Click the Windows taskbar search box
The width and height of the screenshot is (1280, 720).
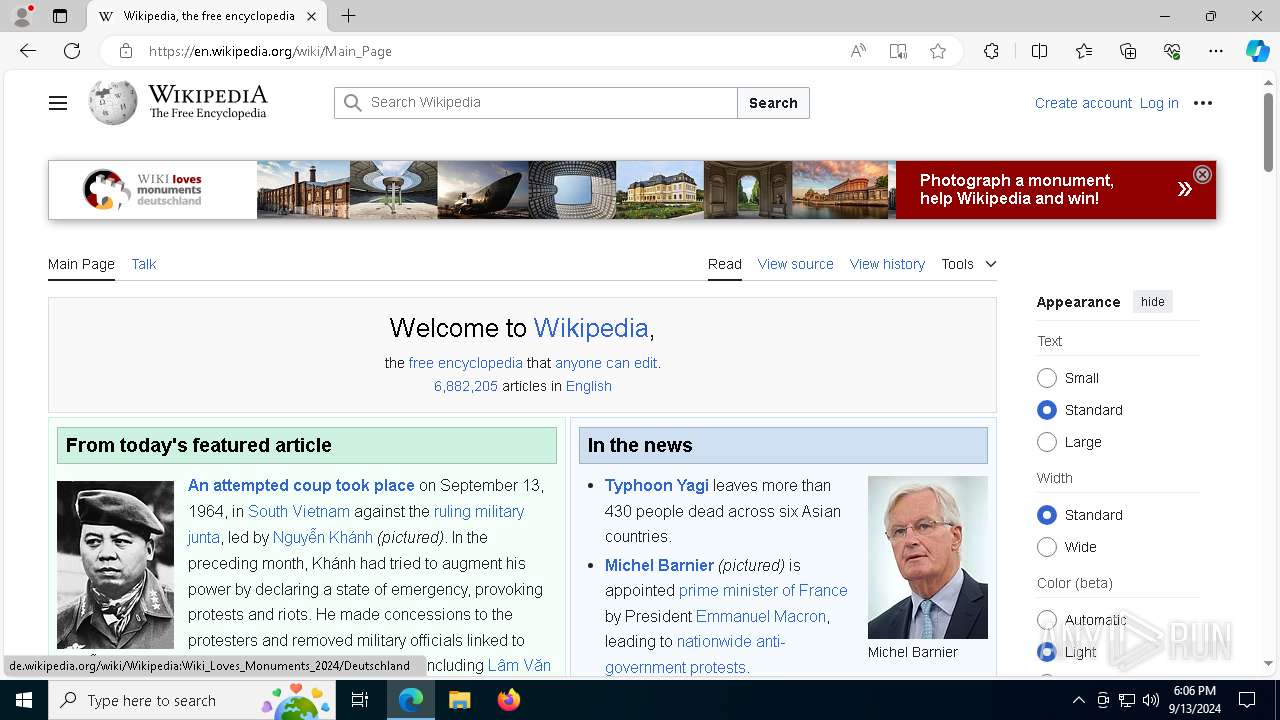(x=192, y=700)
